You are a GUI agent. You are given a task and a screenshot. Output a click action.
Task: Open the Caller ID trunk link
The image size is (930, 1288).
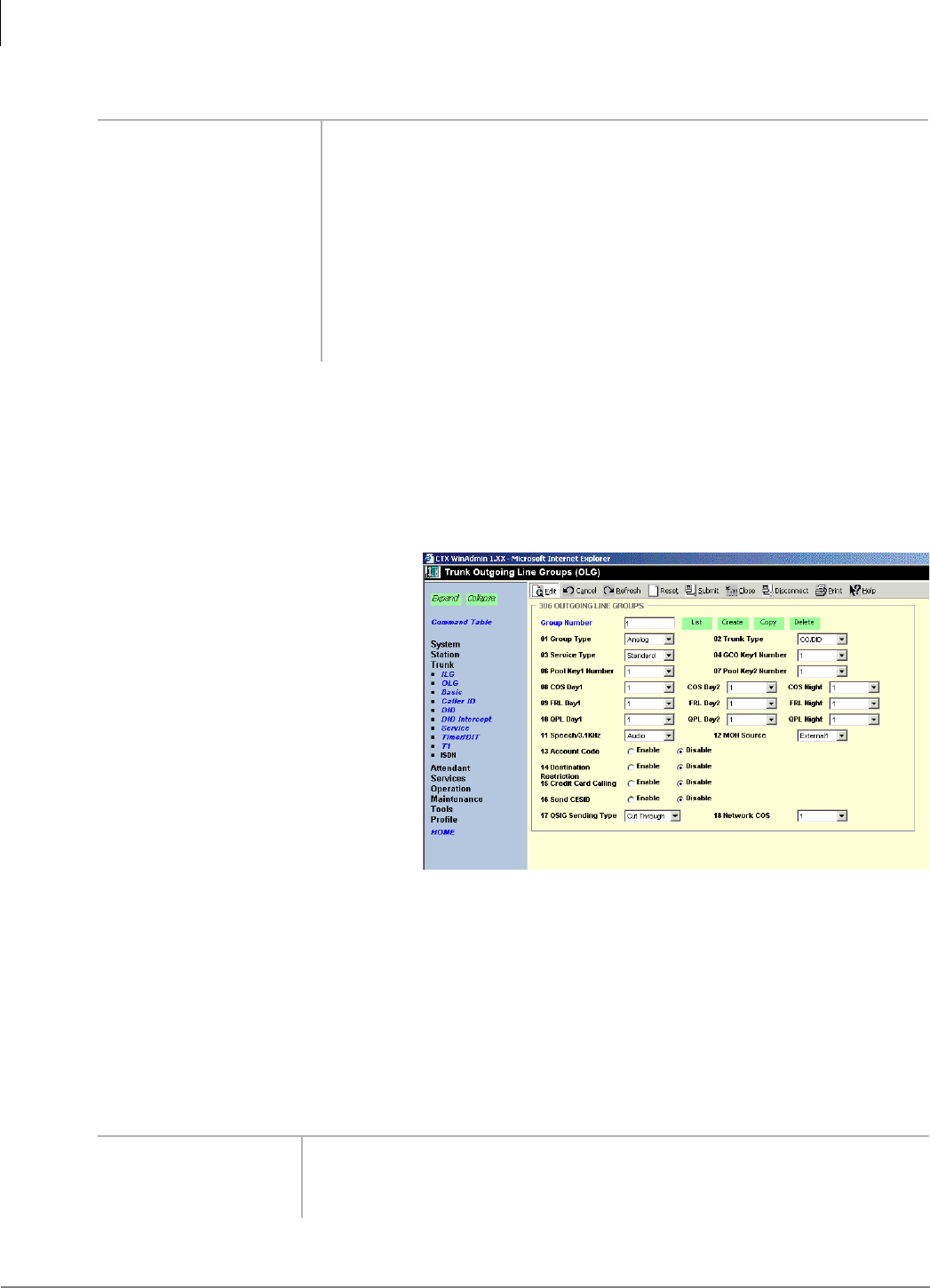click(458, 701)
